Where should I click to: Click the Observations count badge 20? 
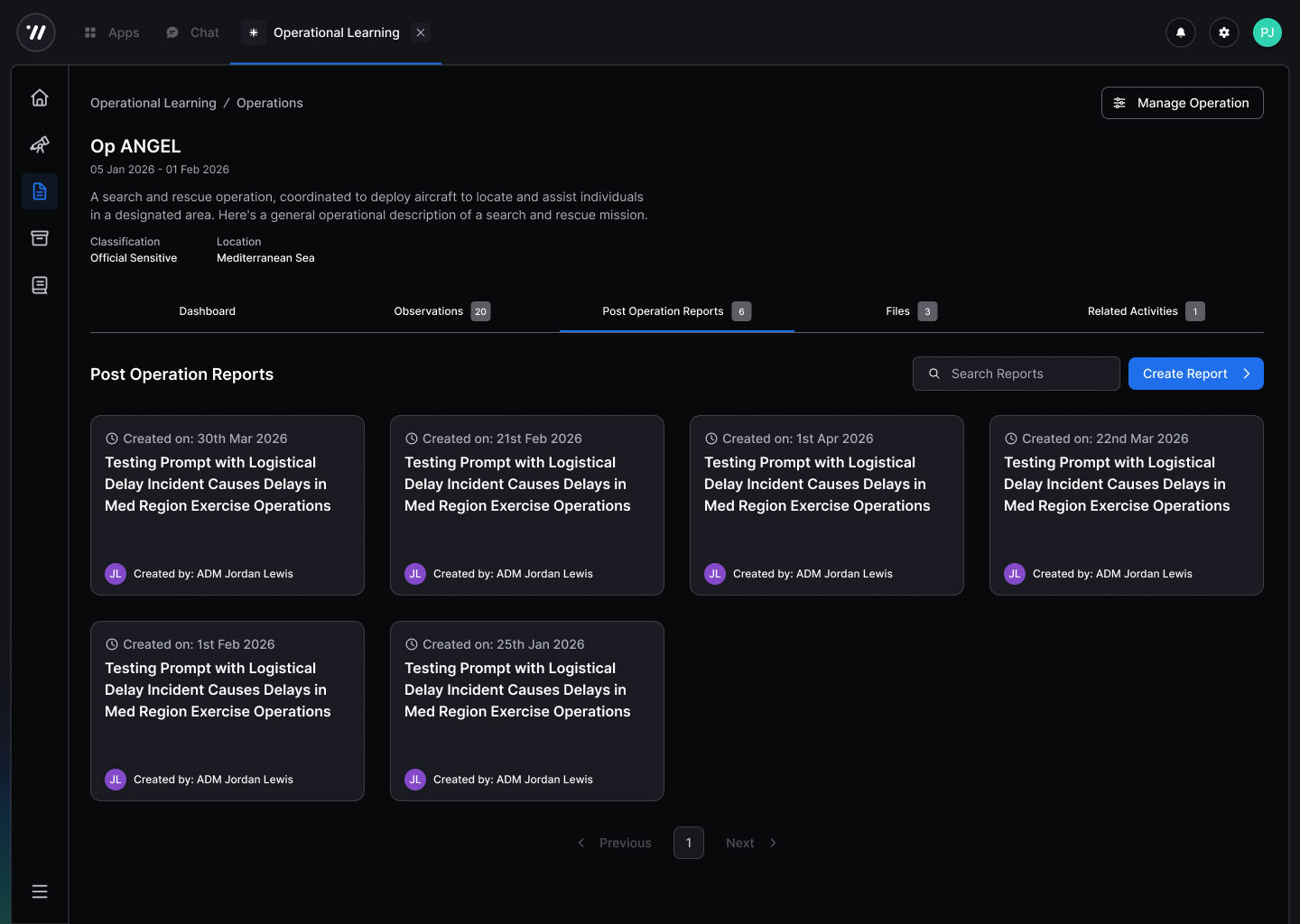point(481,311)
